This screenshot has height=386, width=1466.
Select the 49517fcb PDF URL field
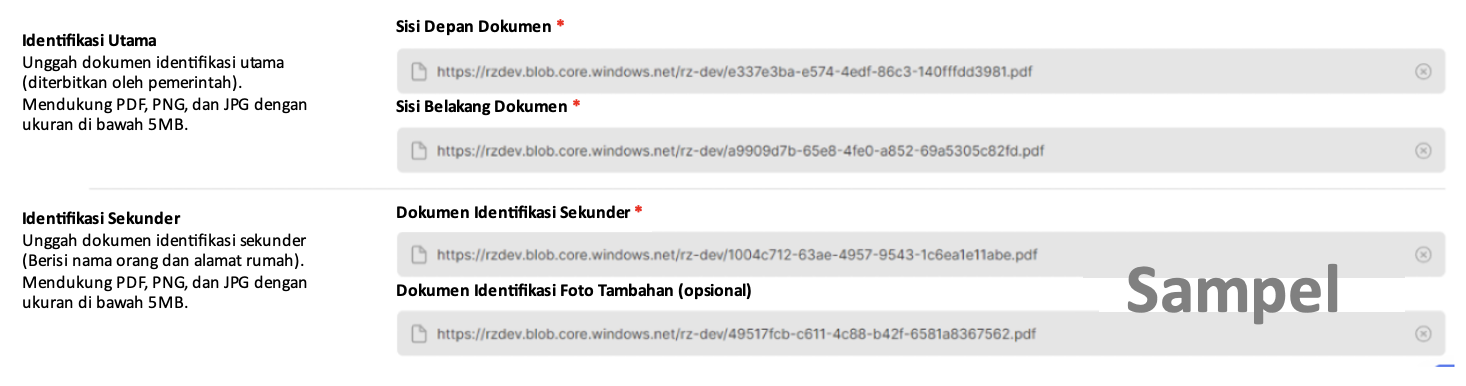[x=920, y=333]
